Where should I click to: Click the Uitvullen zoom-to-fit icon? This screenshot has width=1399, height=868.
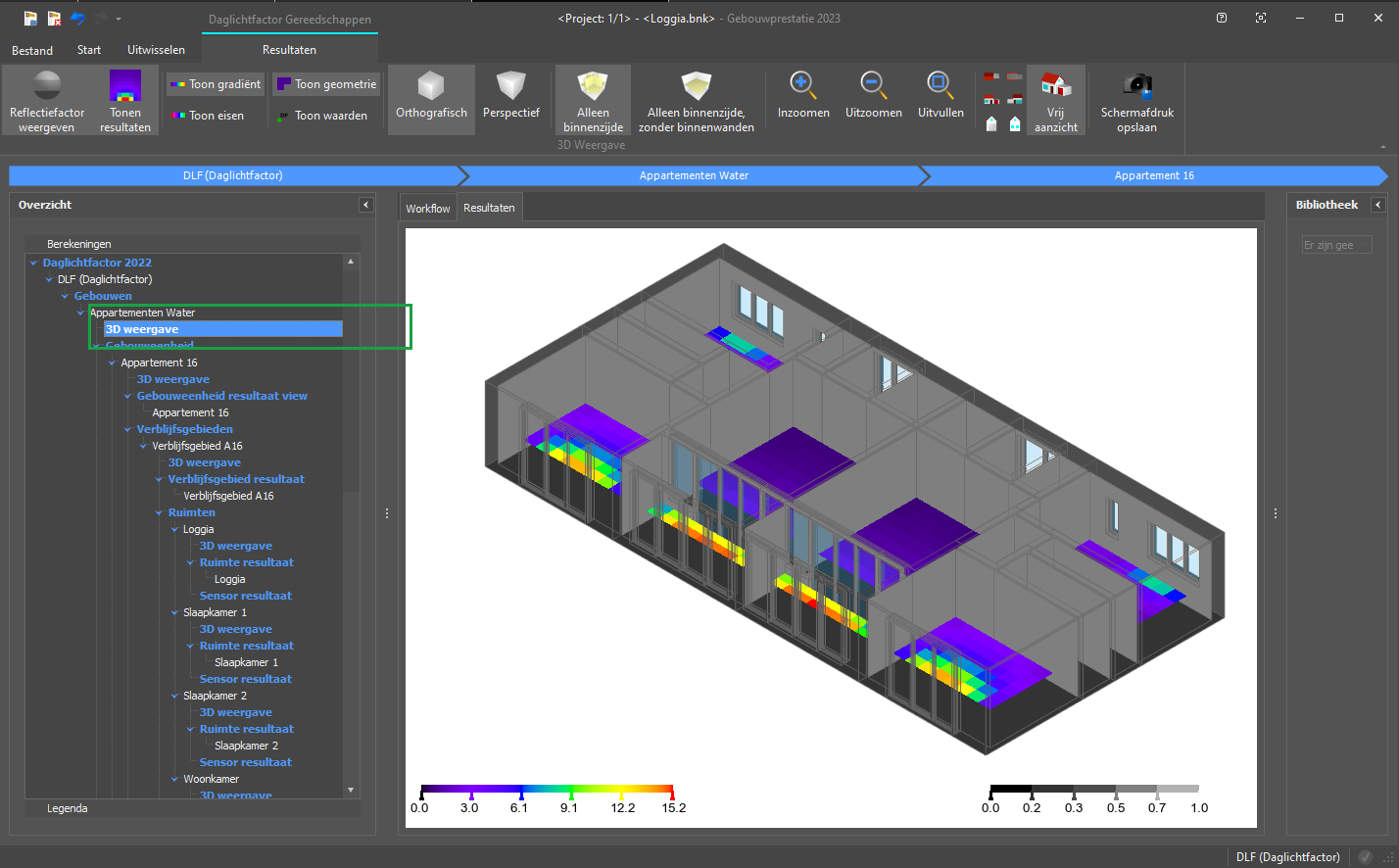pos(941,86)
